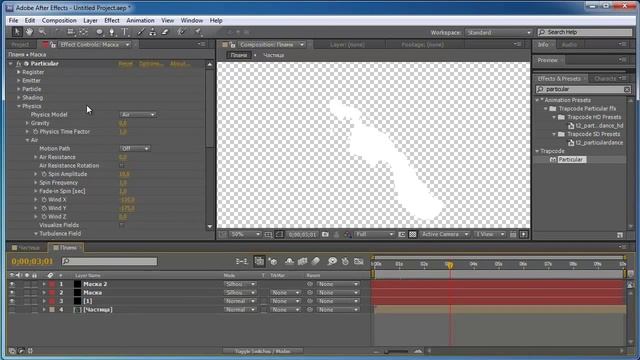Toggle Region of Interest in viewer

[x=402, y=234]
